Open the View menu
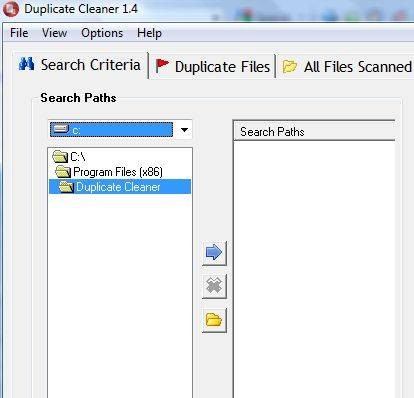Screen dimensions: 414x398 pyautogui.click(x=54, y=33)
